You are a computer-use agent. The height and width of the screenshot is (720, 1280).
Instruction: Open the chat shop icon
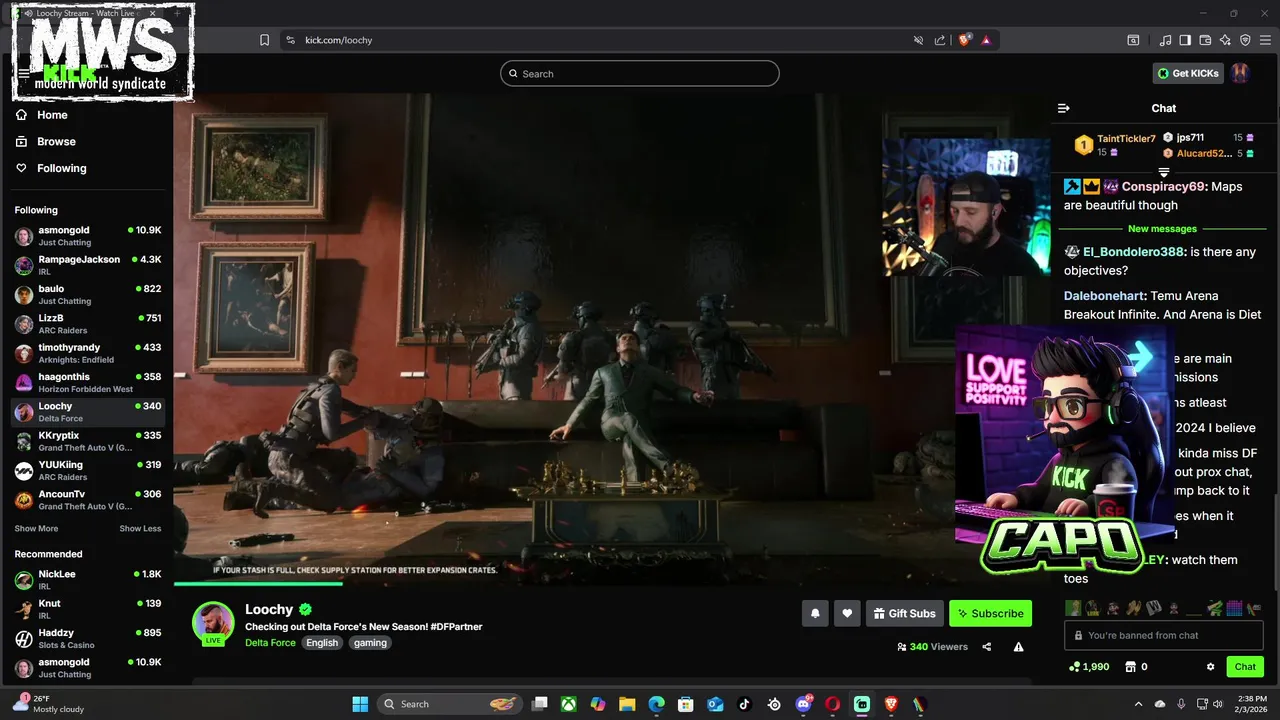pos(1131,667)
